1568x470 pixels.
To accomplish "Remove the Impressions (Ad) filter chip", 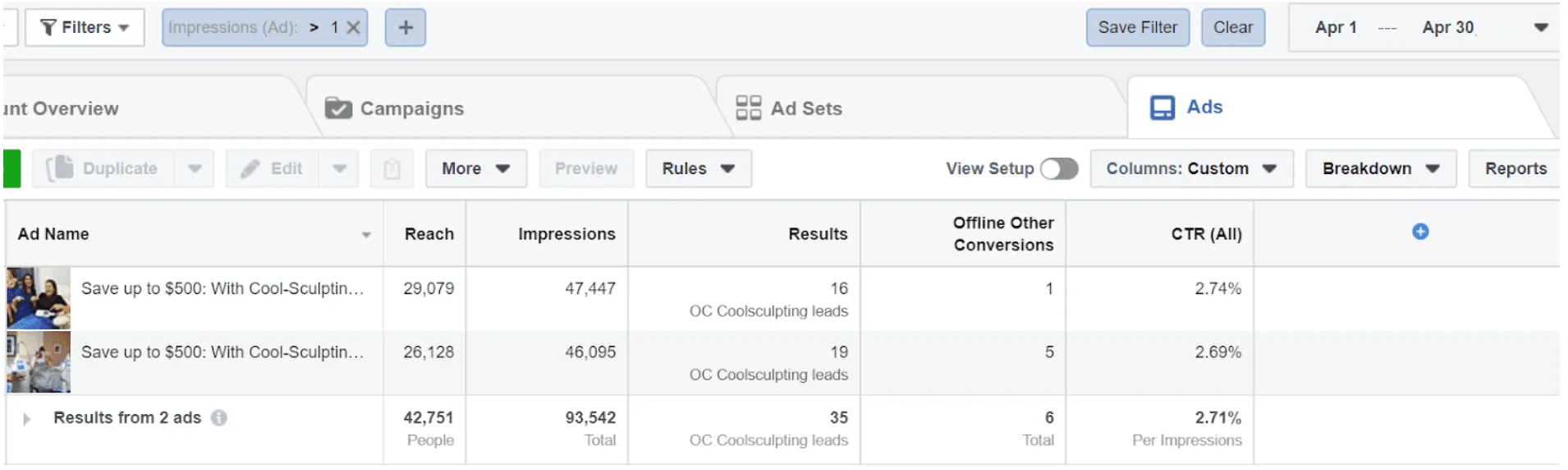I will coord(354,28).
